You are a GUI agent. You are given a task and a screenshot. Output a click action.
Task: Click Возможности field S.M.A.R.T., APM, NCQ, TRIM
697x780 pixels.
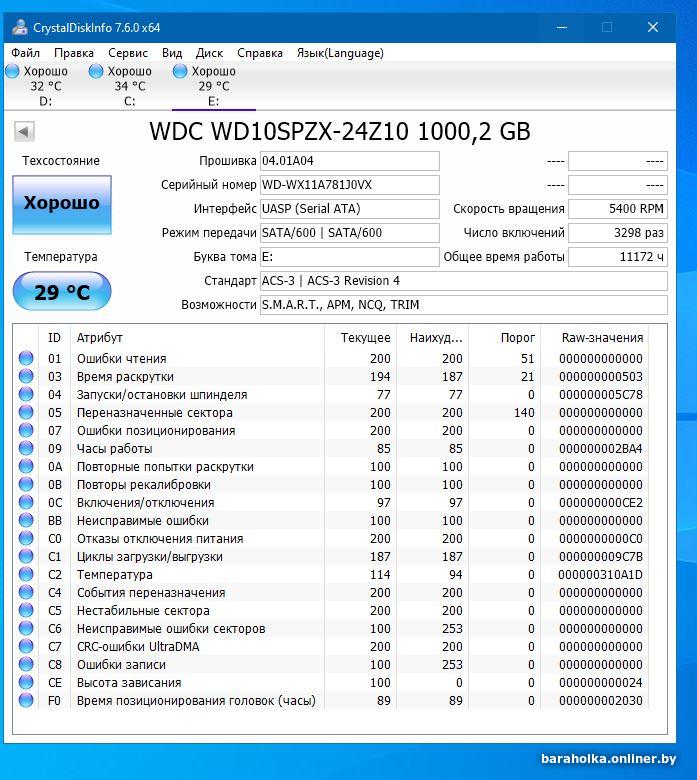point(464,305)
